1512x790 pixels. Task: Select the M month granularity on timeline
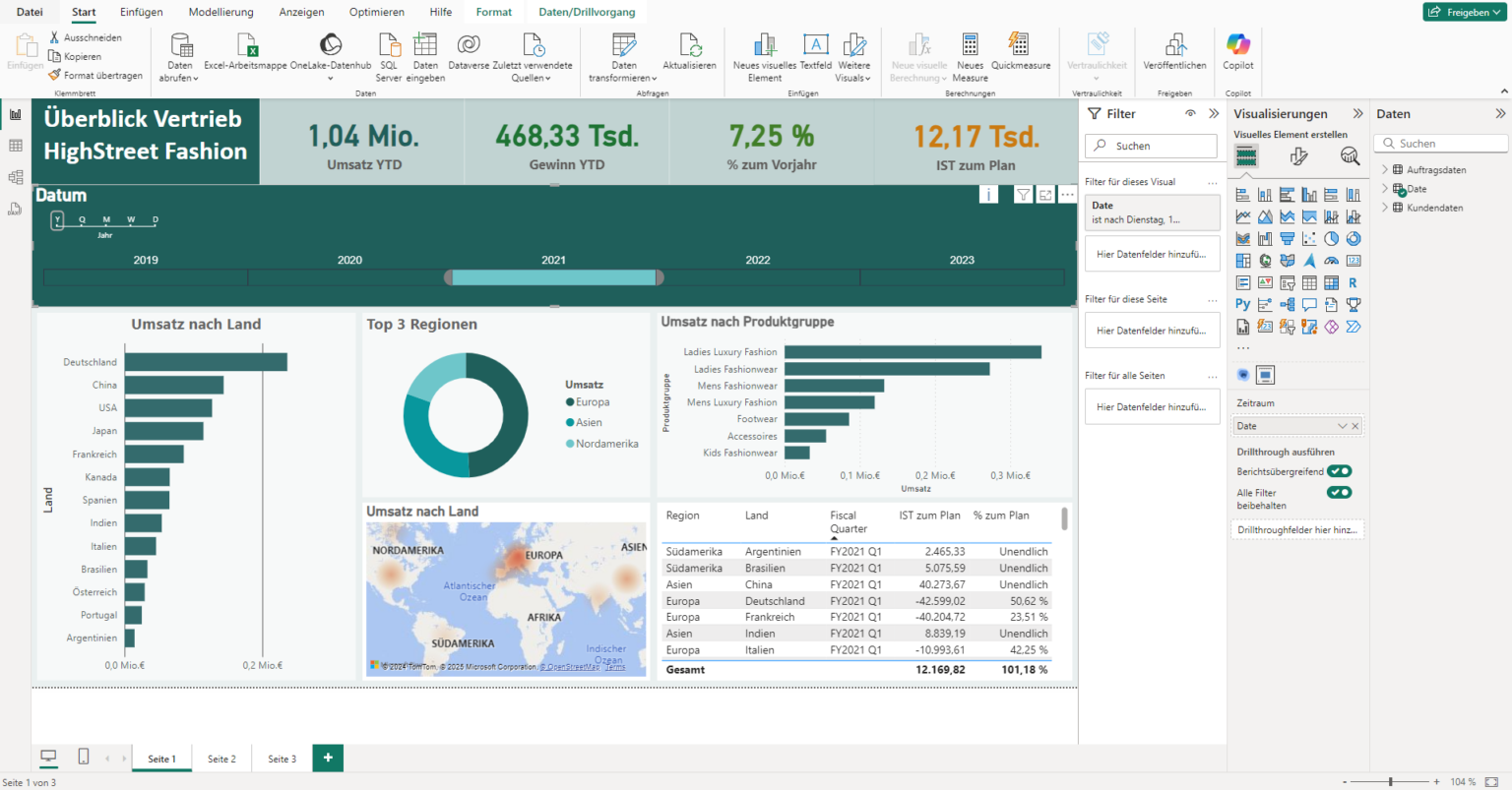[x=106, y=220]
